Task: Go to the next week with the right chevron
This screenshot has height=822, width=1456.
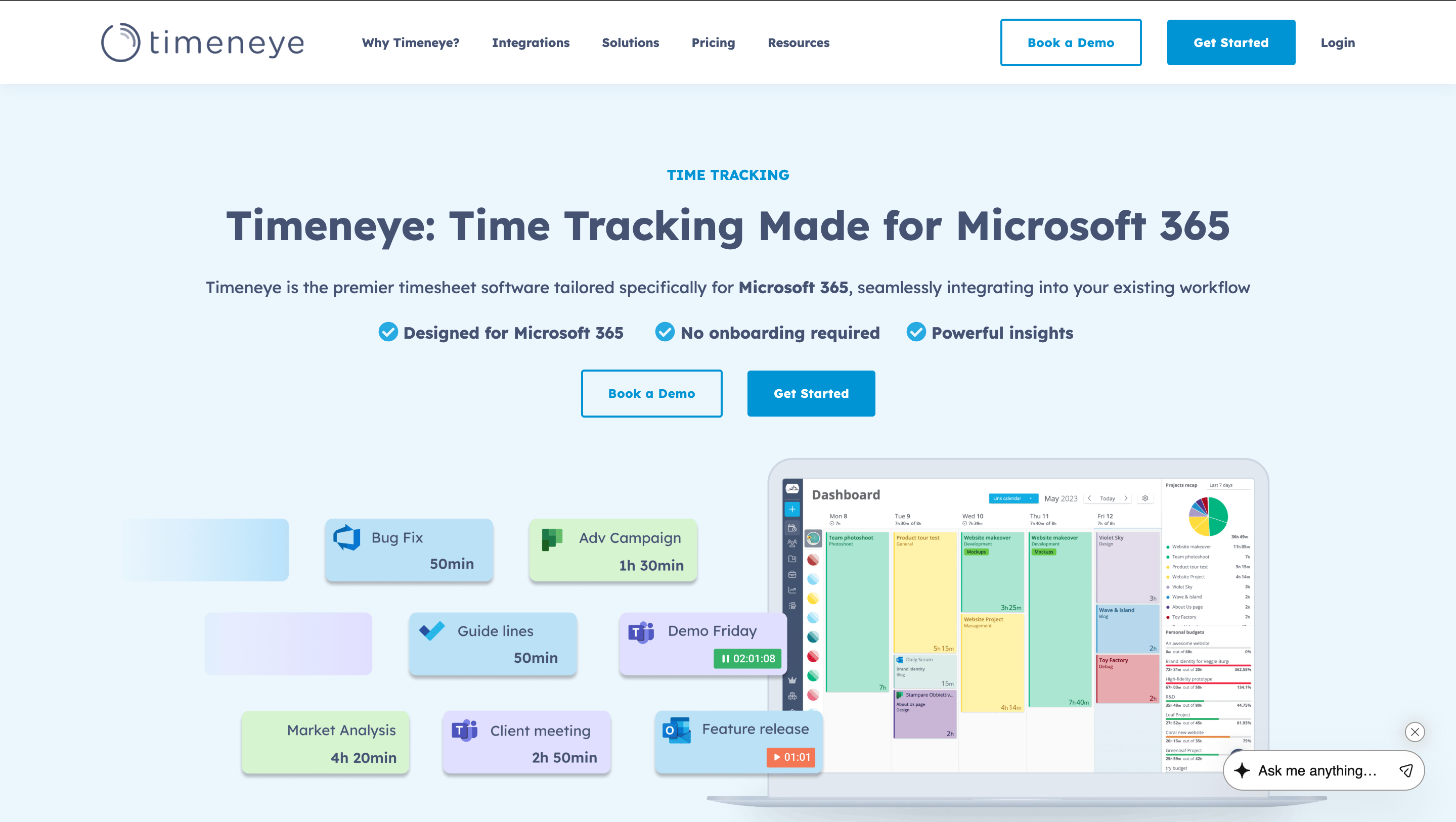Action: 1126,498
